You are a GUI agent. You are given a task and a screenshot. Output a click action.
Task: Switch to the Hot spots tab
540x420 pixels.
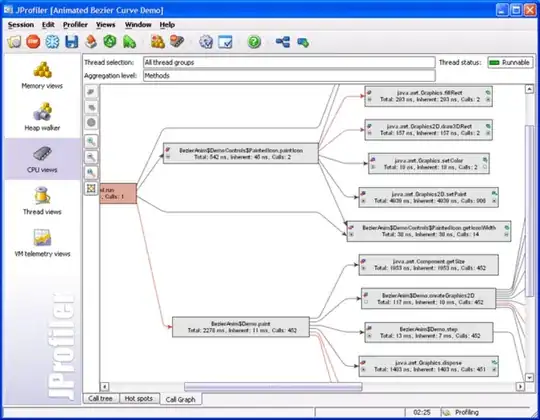[x=139, y=398]
